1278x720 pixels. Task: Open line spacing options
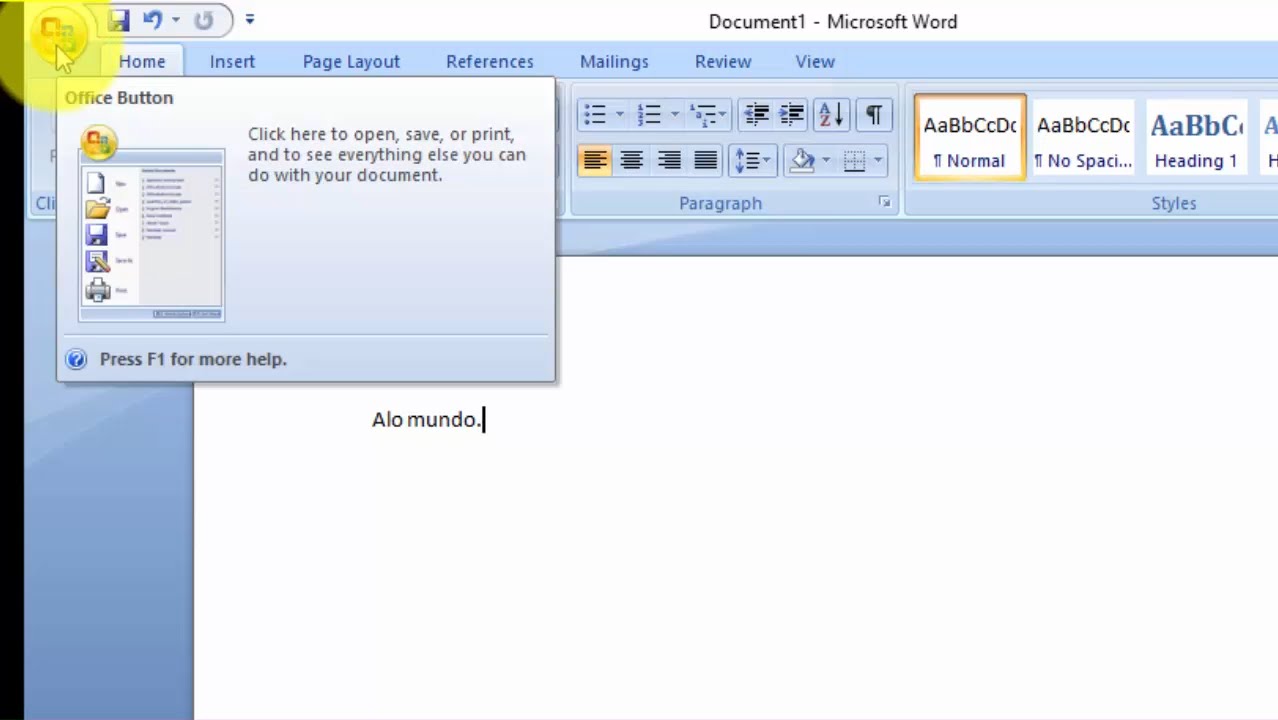(x=753, y=160)
